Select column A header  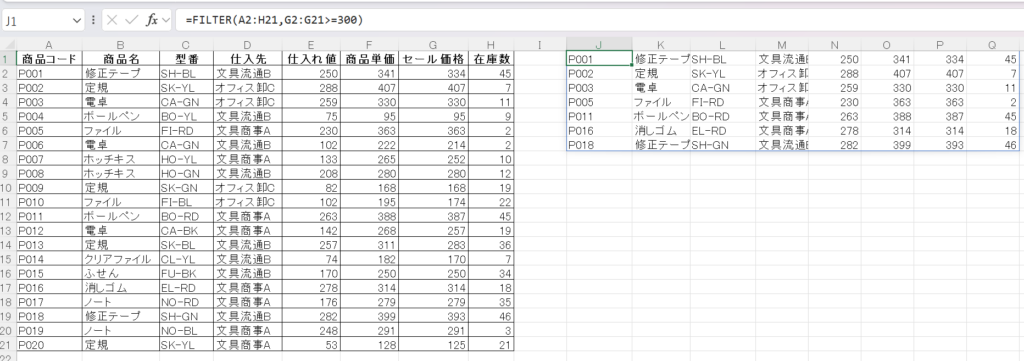(49, 44)
